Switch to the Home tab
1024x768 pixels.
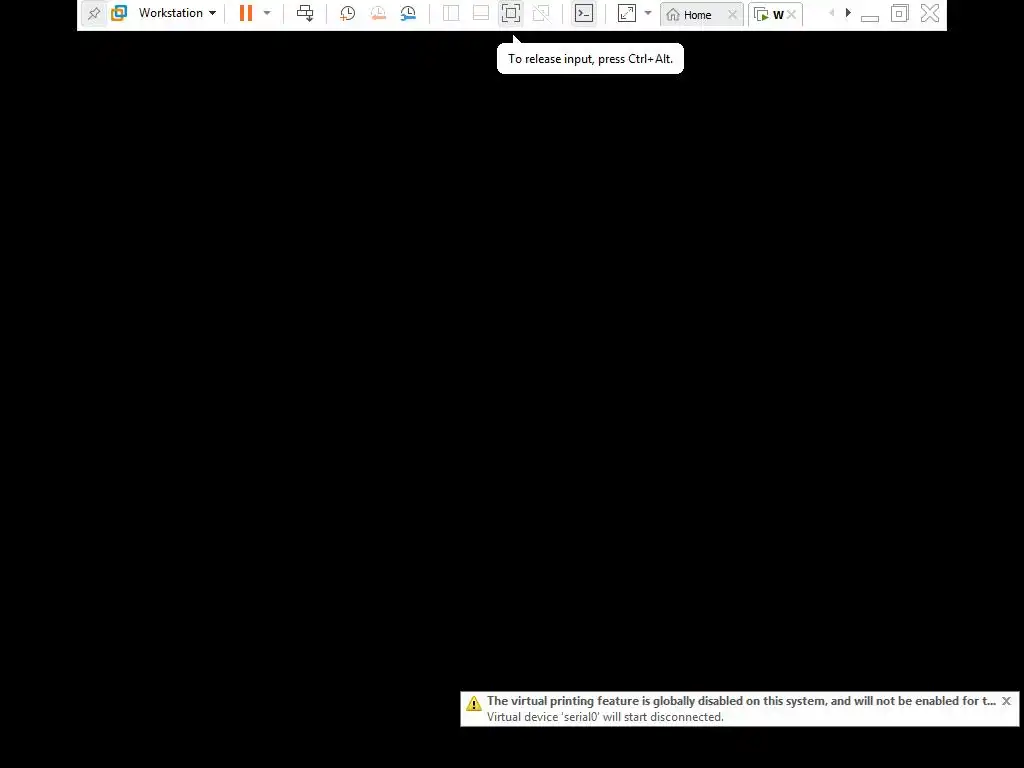pos(696,14)
